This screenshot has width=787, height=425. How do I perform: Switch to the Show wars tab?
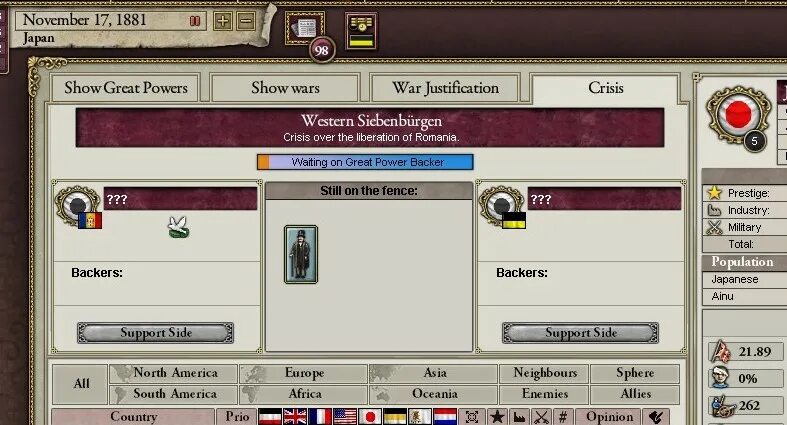tap(285, 88)
